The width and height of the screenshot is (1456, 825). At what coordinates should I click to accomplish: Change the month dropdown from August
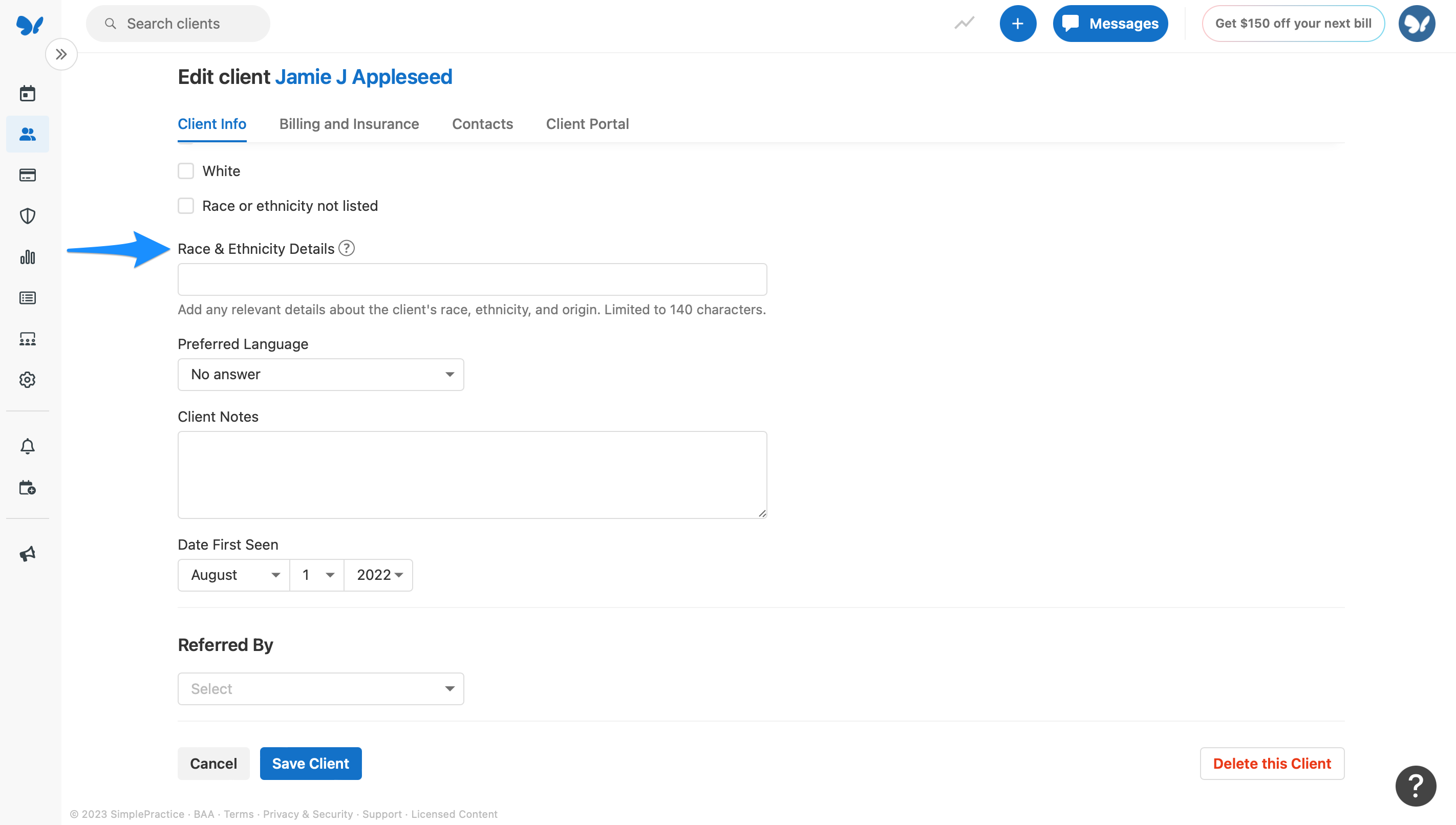click(x=233, y=575)
